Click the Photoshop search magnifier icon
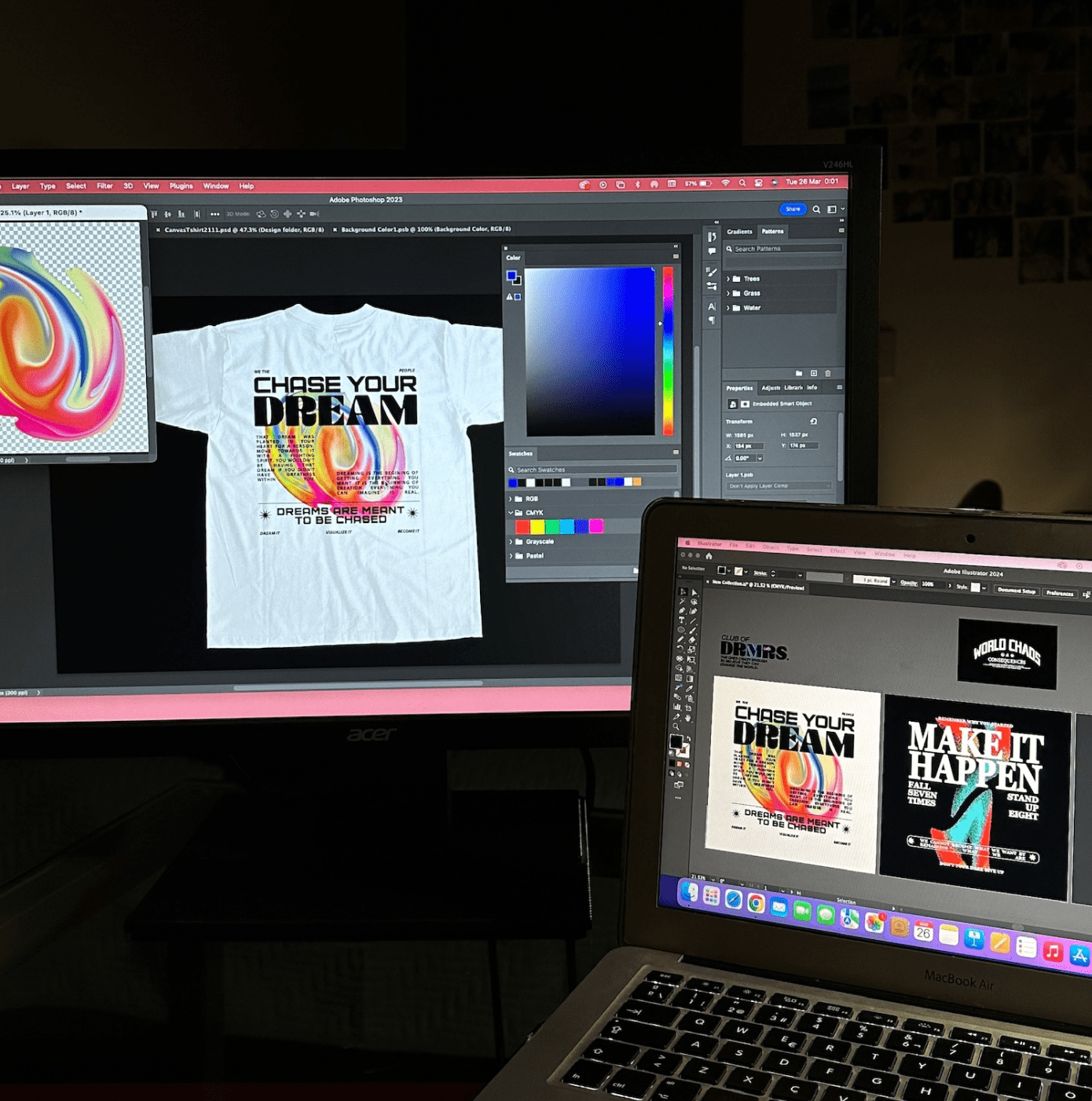 (x=816, y=210)
